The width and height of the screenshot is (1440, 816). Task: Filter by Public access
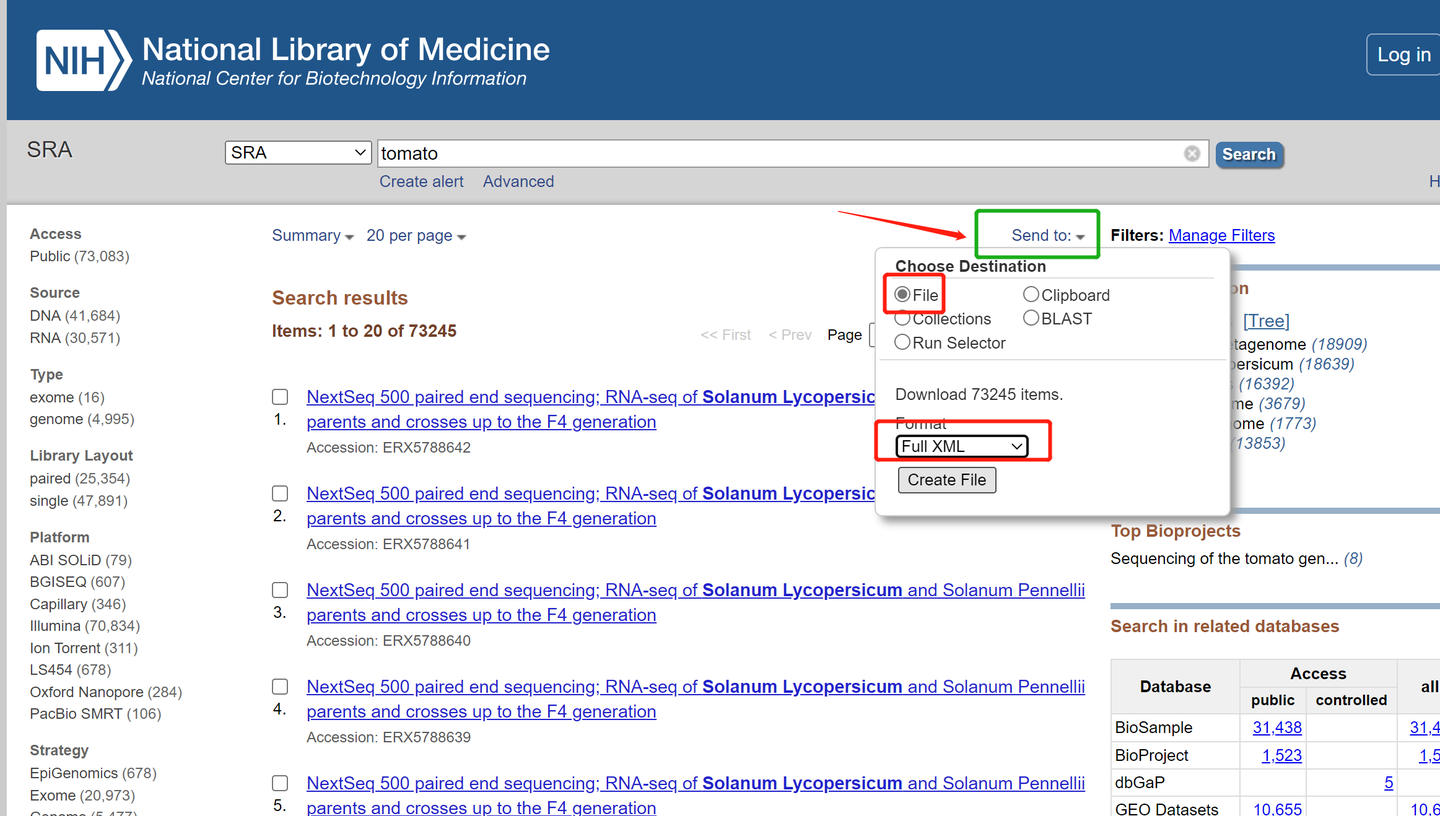[49, 256]
